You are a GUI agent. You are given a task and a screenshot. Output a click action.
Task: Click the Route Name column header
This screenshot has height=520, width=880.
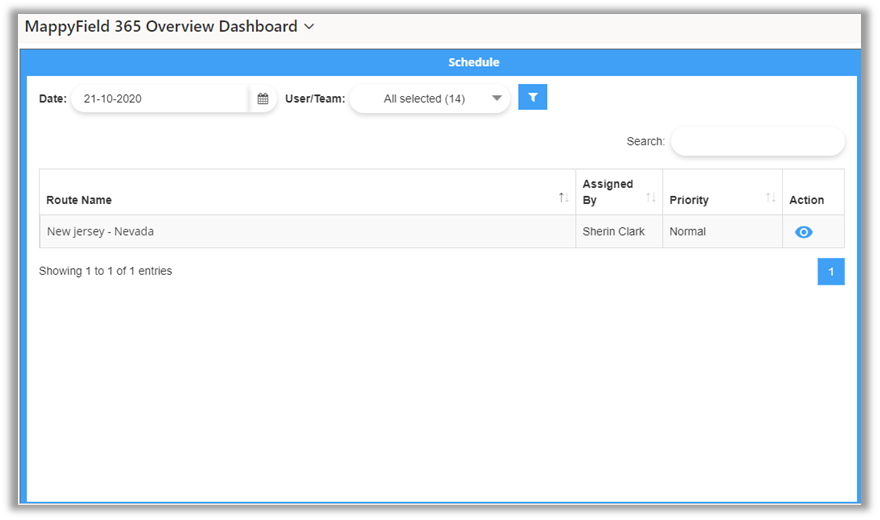click(x=80, y=200)
